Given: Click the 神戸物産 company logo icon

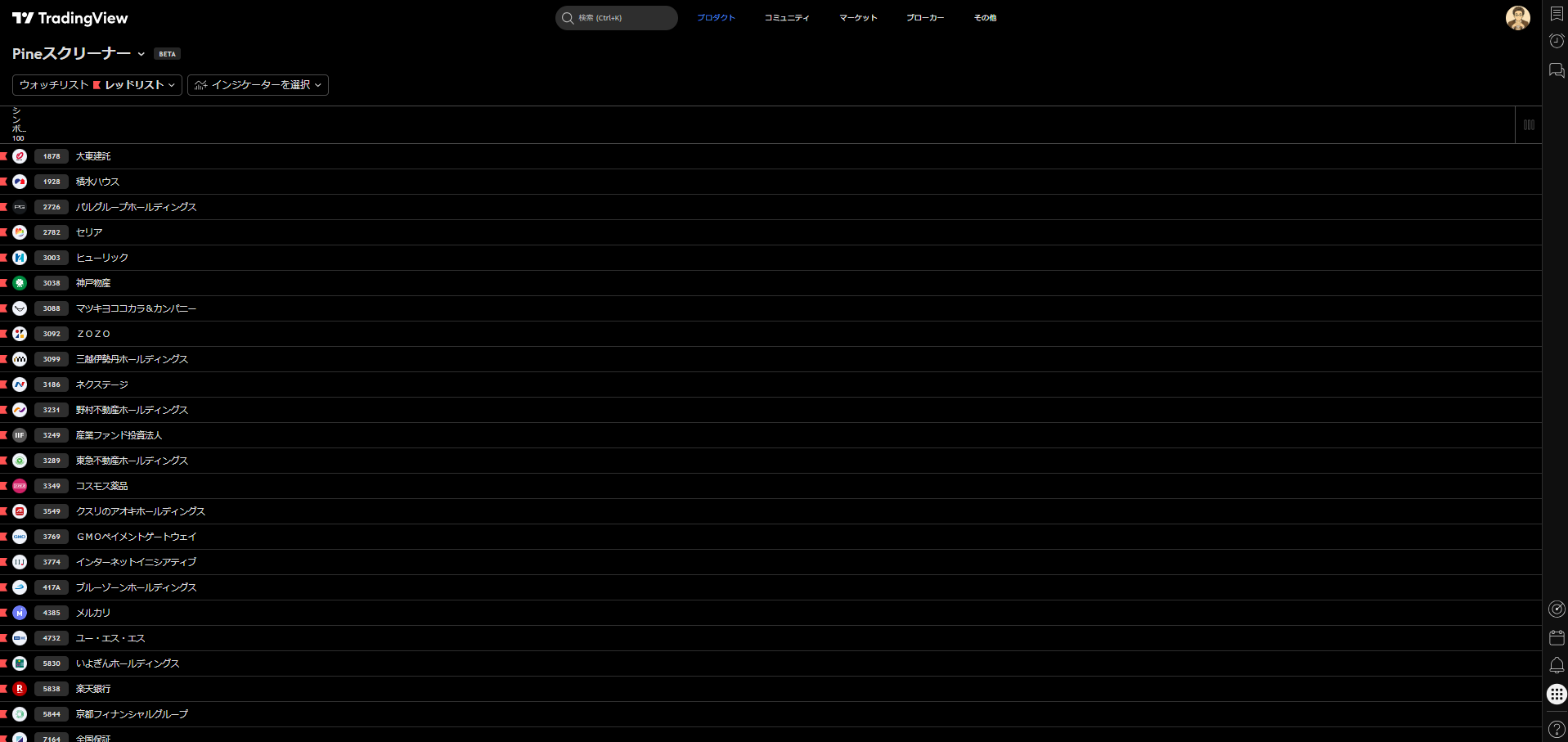Looking at the screenshot, I should click(20, 283).
